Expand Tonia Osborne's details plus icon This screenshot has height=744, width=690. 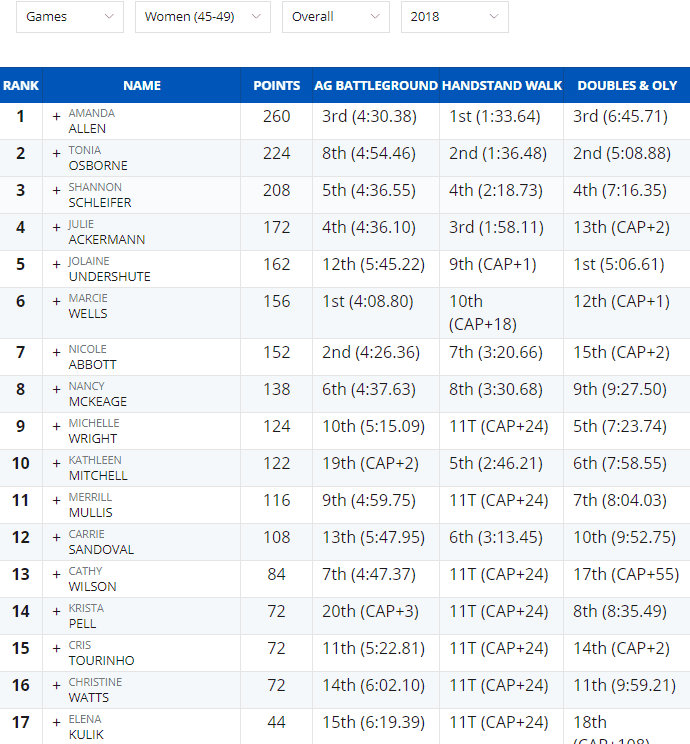pyautogui.click(x=56, y=153)
